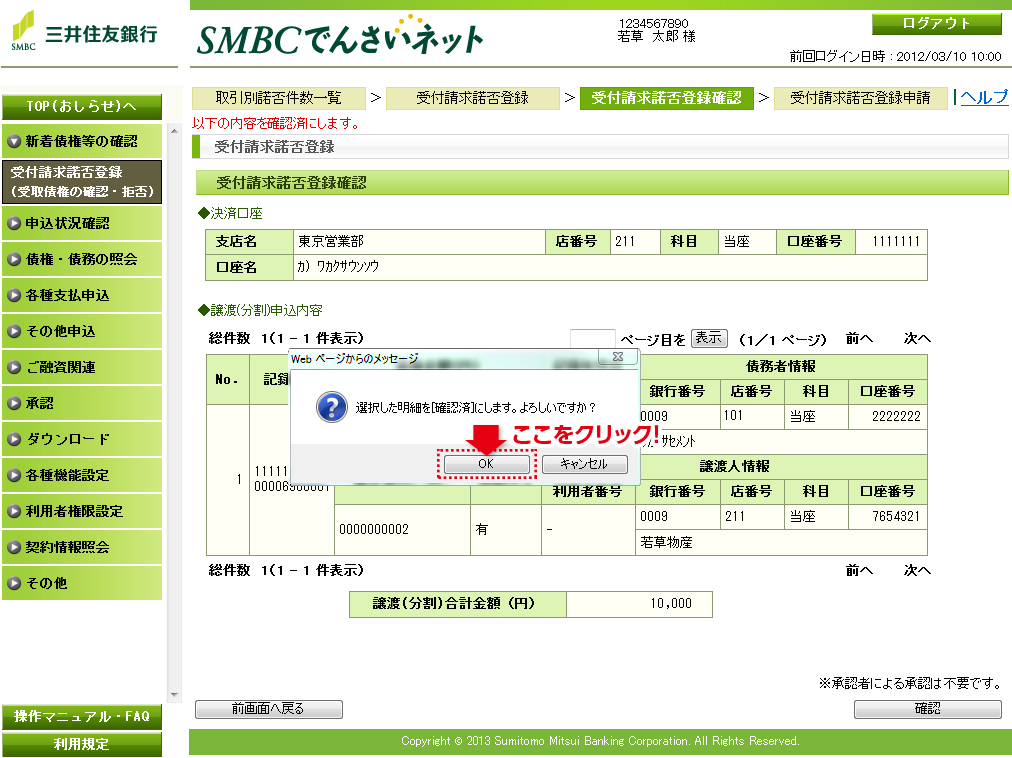Close the Web page message dialog
This screenshot has height=758, width=1012.
(618, 356)
